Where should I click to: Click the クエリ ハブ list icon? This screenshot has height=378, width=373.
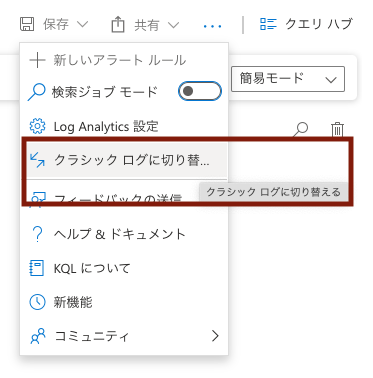point(268,24)
